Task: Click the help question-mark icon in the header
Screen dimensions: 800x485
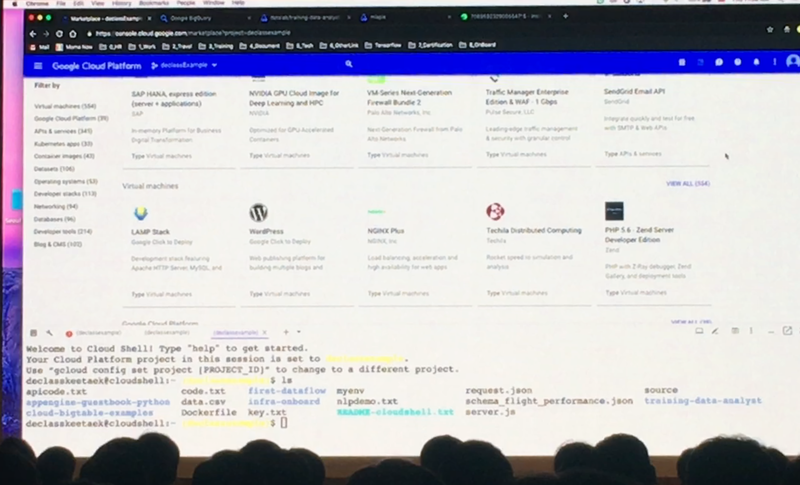Action: 737,62
